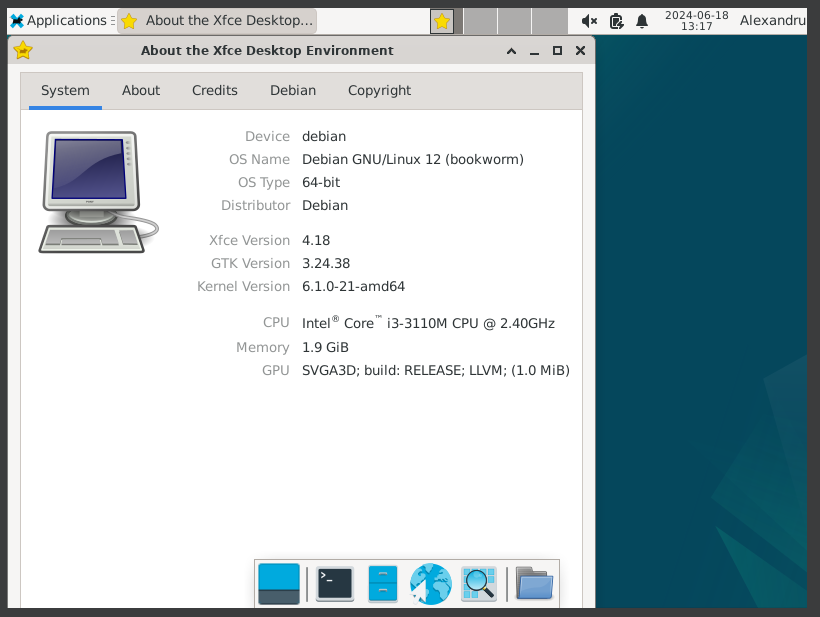Click the show desktop icon in the dock
The height and width of the screenshot is (617, 820).
pyautogui.click(x=279, y=584)
